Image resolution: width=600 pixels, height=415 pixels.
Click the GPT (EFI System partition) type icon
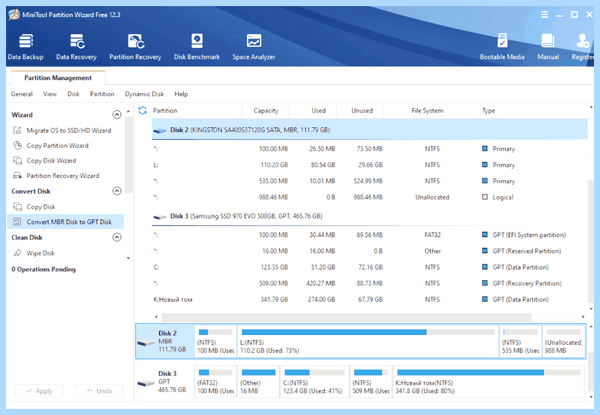pos(485,234)
